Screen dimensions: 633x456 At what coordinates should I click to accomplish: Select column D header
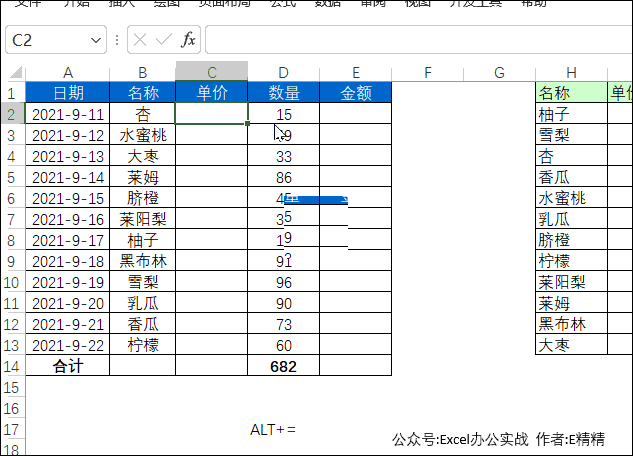pos(283,72)
